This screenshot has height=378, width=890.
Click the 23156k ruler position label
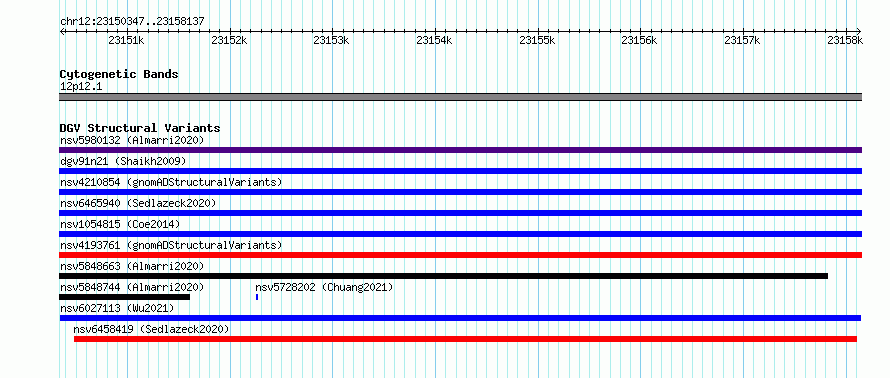(639, 40)
